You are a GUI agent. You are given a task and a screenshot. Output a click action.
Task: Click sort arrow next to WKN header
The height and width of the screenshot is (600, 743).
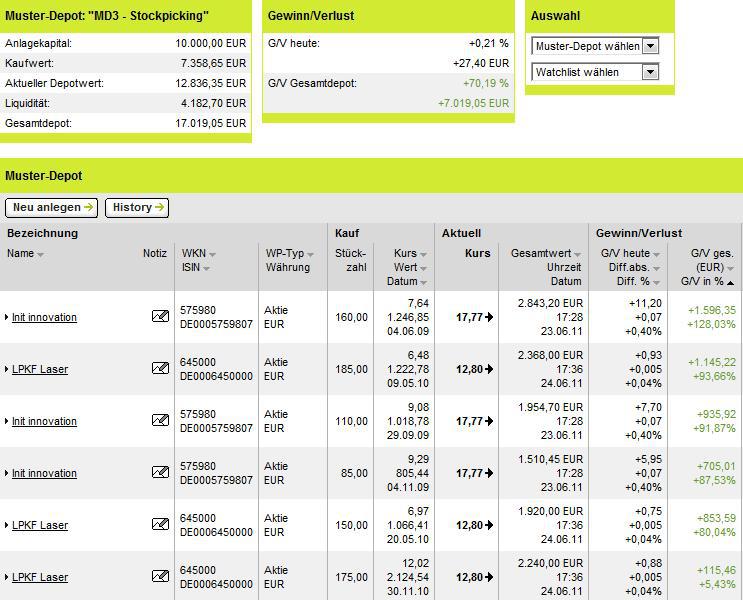212,255
